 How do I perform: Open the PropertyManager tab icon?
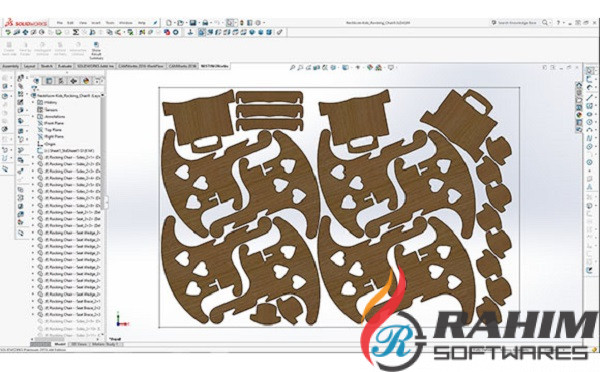tap(49, 81)
